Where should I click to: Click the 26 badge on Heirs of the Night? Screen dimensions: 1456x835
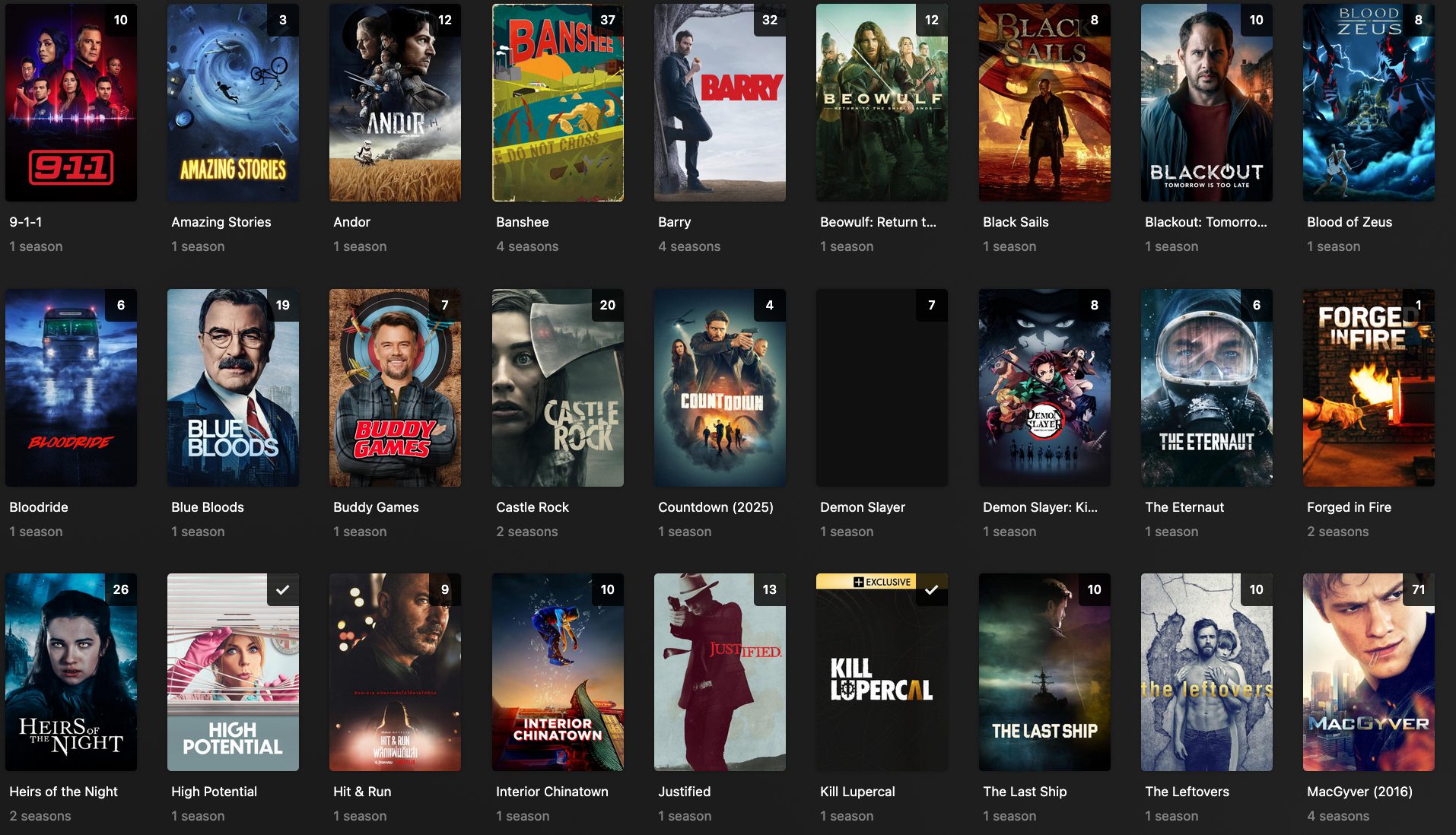coord(121,589)
